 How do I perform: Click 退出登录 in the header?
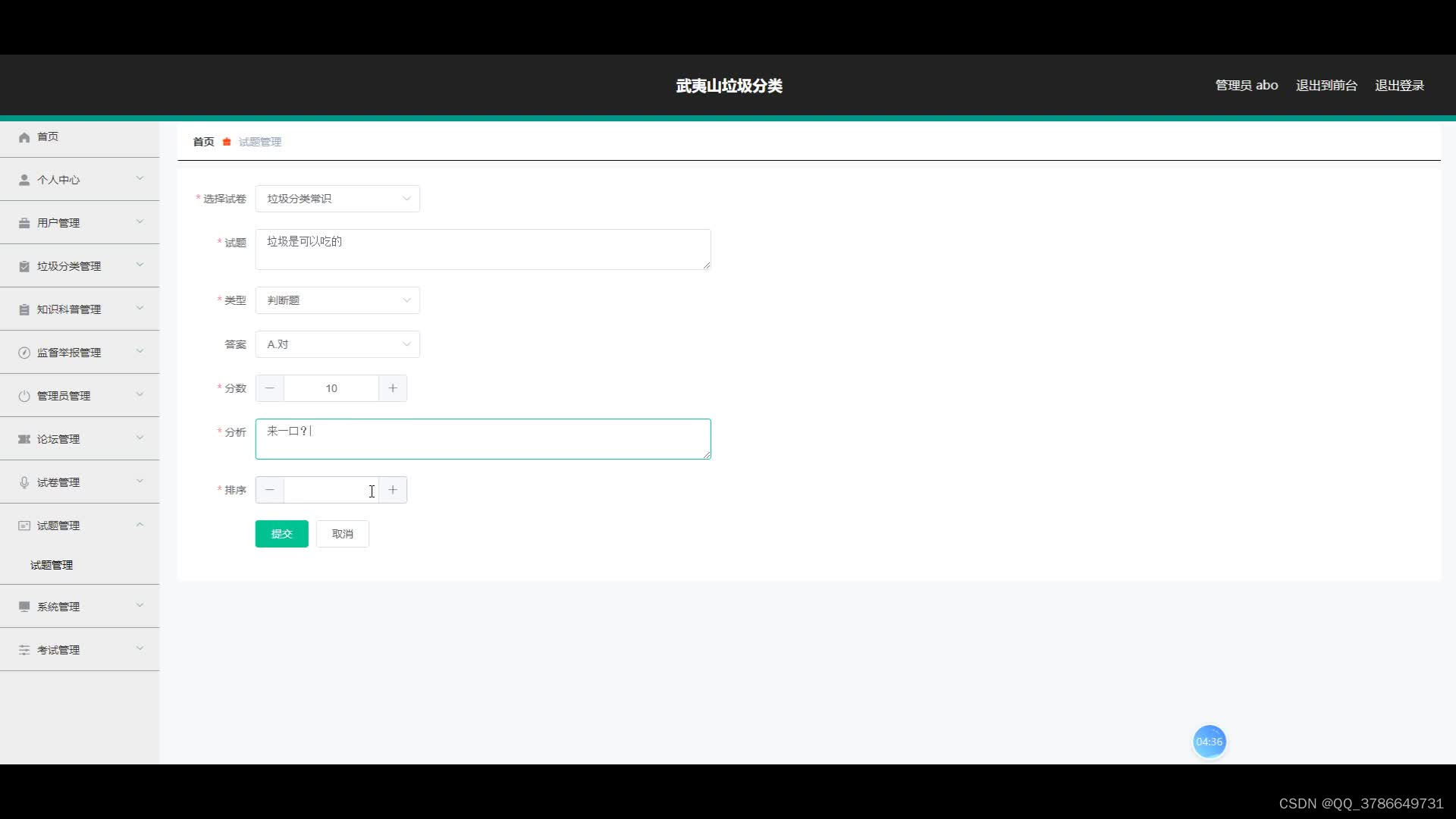1400,86
